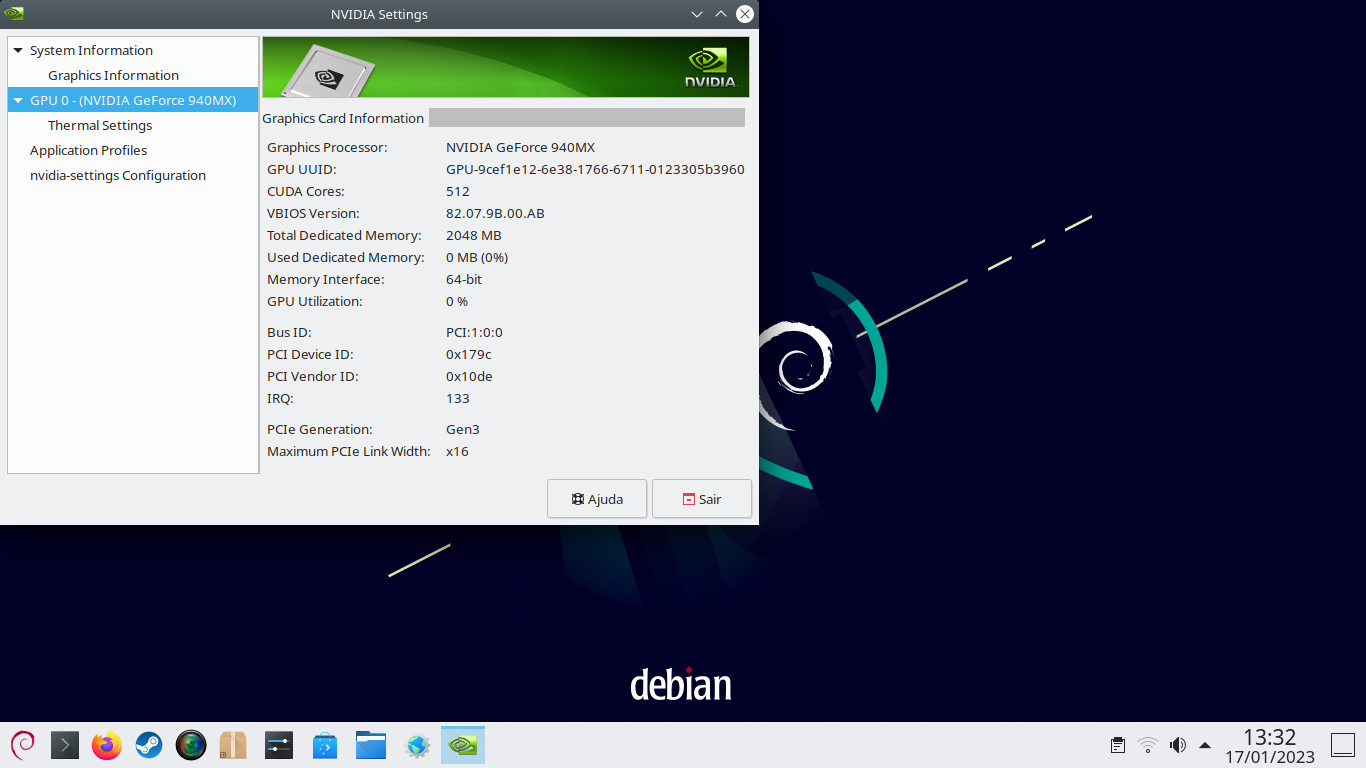Image resolution: width=1366 pixels, height=768 pixels.
Task: Click the "VBIOS Version:" label
Action: coord(313,213)
